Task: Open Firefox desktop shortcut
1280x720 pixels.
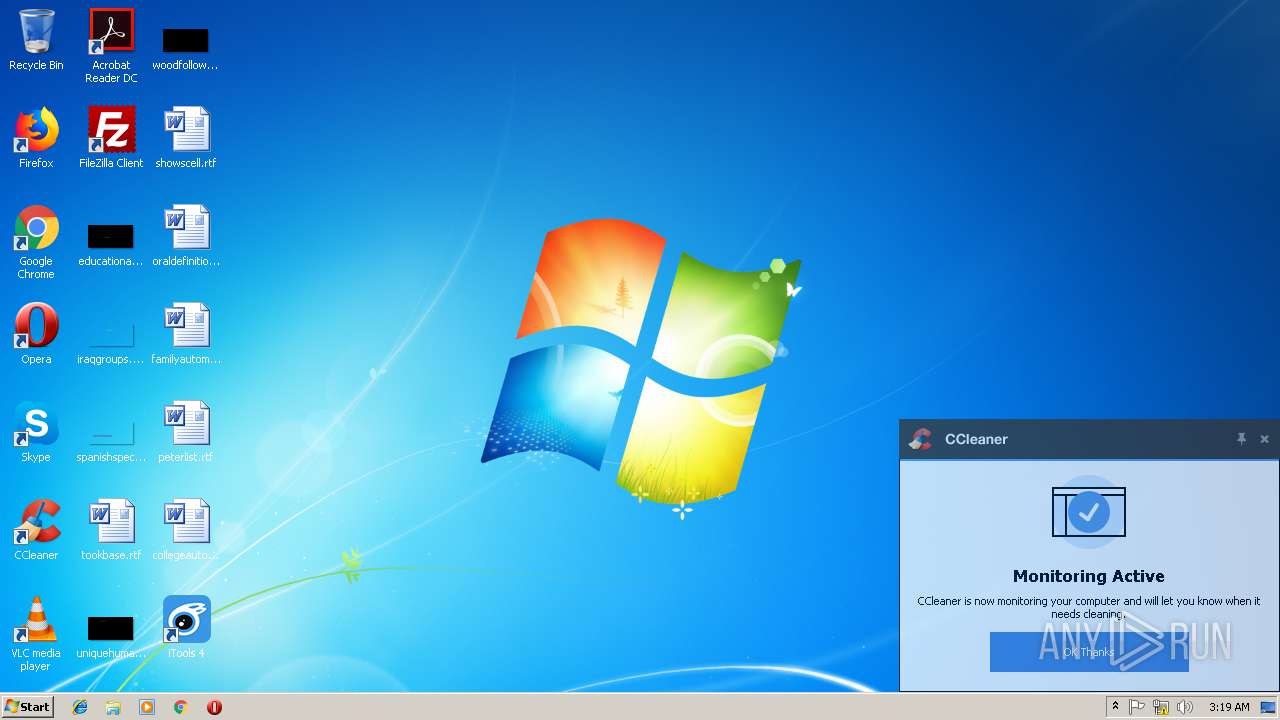Action: [x=36, y=138]
